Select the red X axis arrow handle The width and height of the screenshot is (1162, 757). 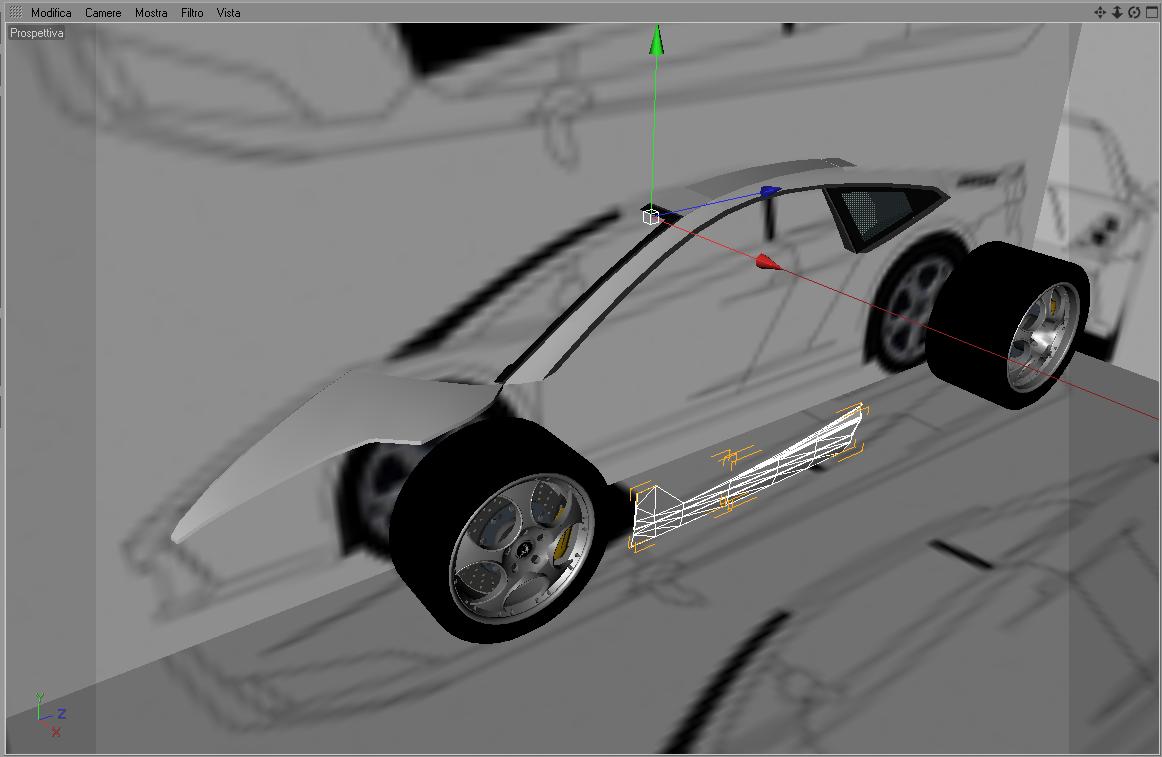[768, 262]
